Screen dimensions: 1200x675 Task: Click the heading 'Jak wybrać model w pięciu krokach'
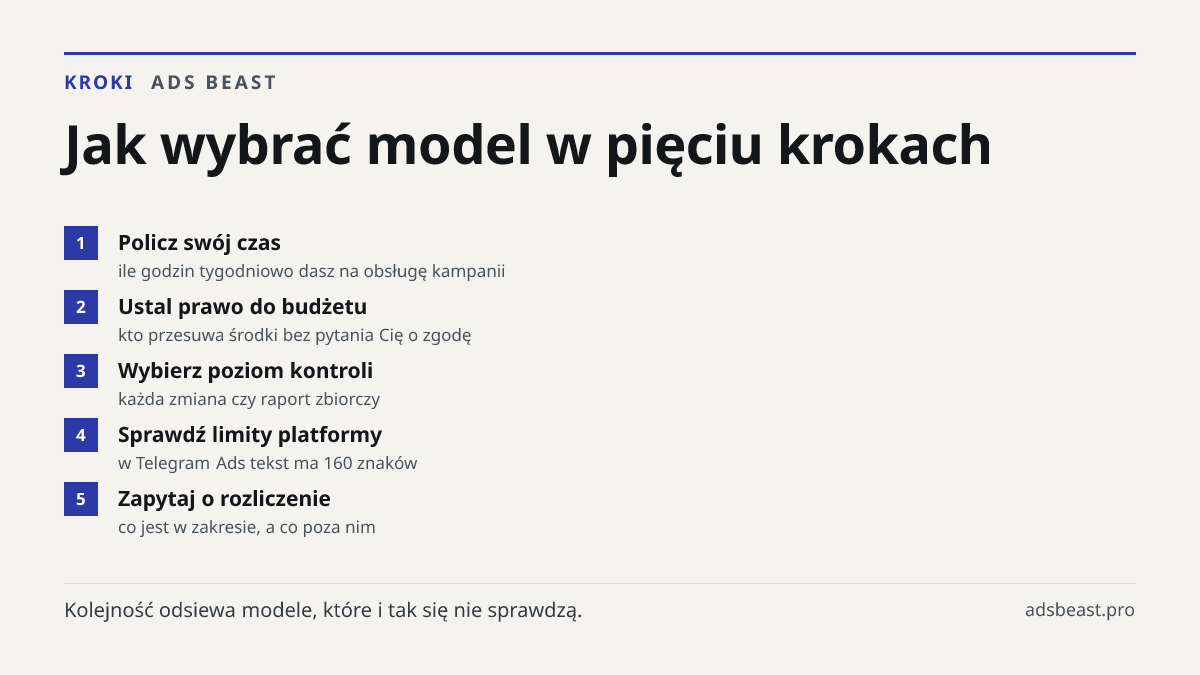[x=528, y=146]
